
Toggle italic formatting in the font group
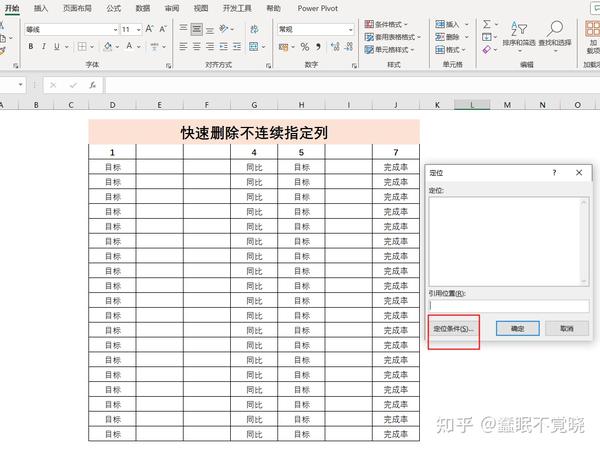44,47
